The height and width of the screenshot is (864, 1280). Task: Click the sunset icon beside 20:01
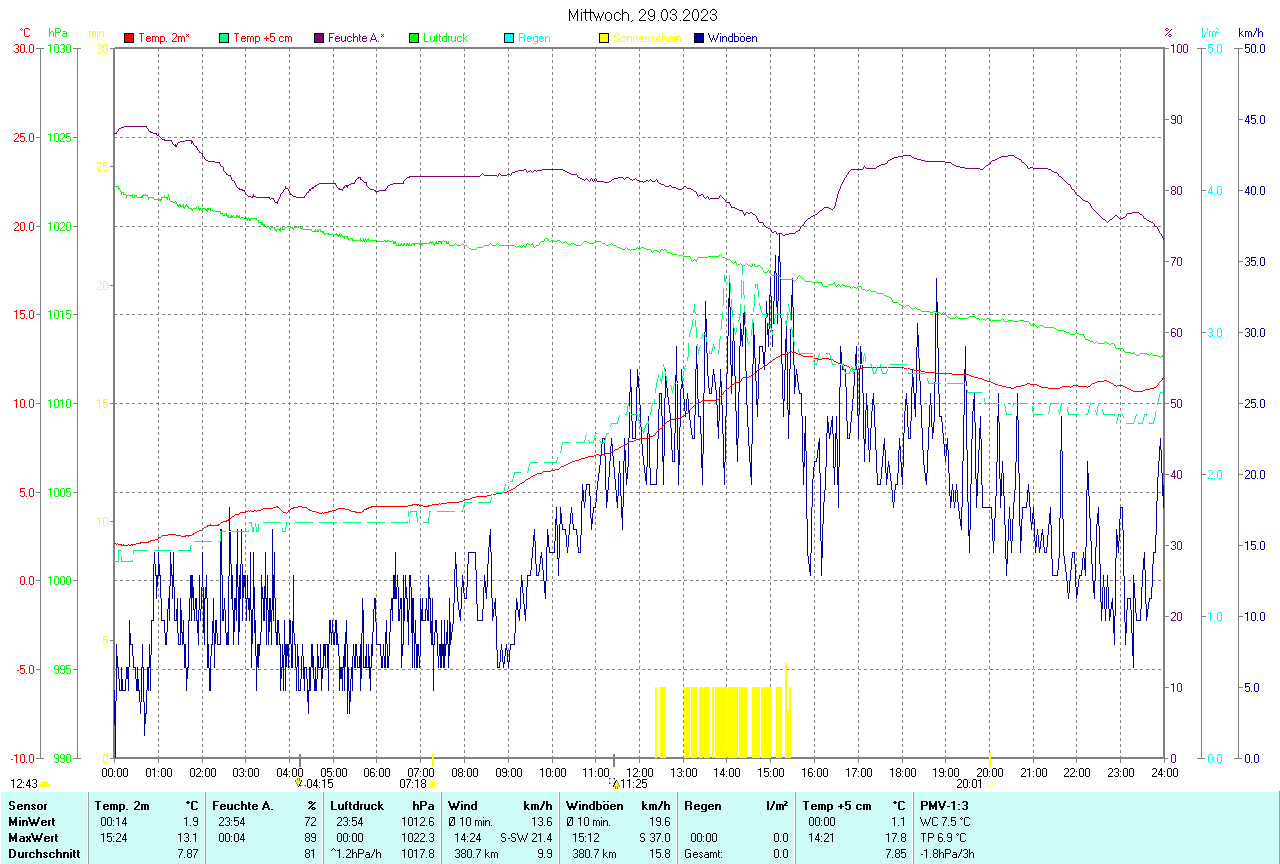tap(990, 784)
